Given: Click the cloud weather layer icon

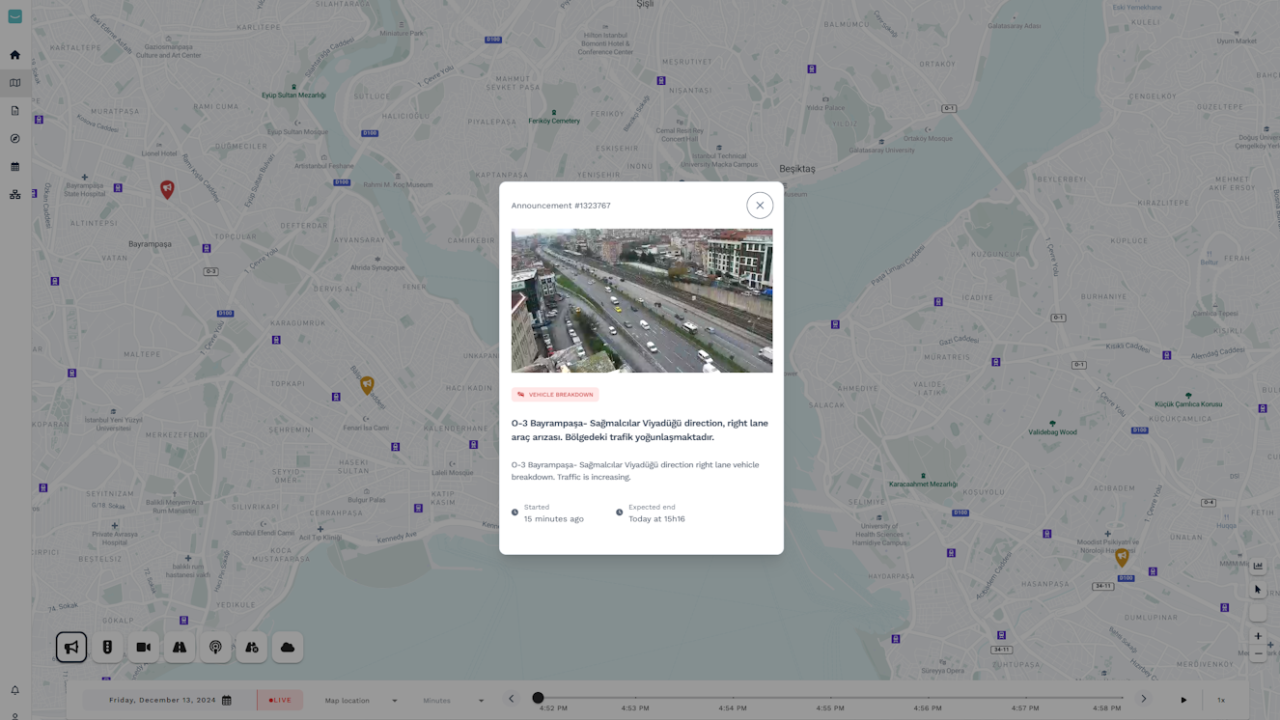Looking at the screenshot, I should 287,647.
